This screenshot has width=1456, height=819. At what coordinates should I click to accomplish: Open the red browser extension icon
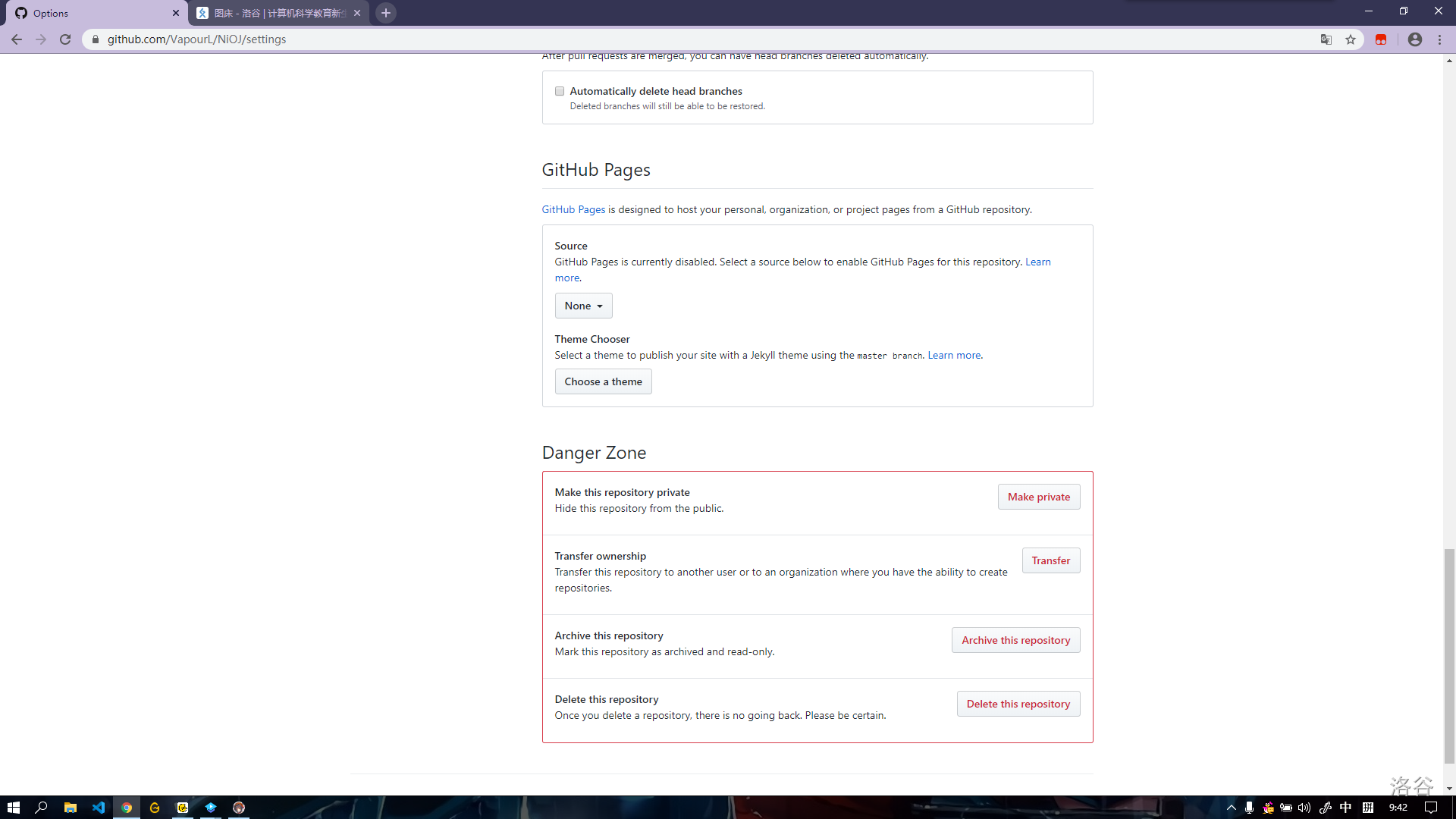pyautogui.click(x=1381, y=39)
